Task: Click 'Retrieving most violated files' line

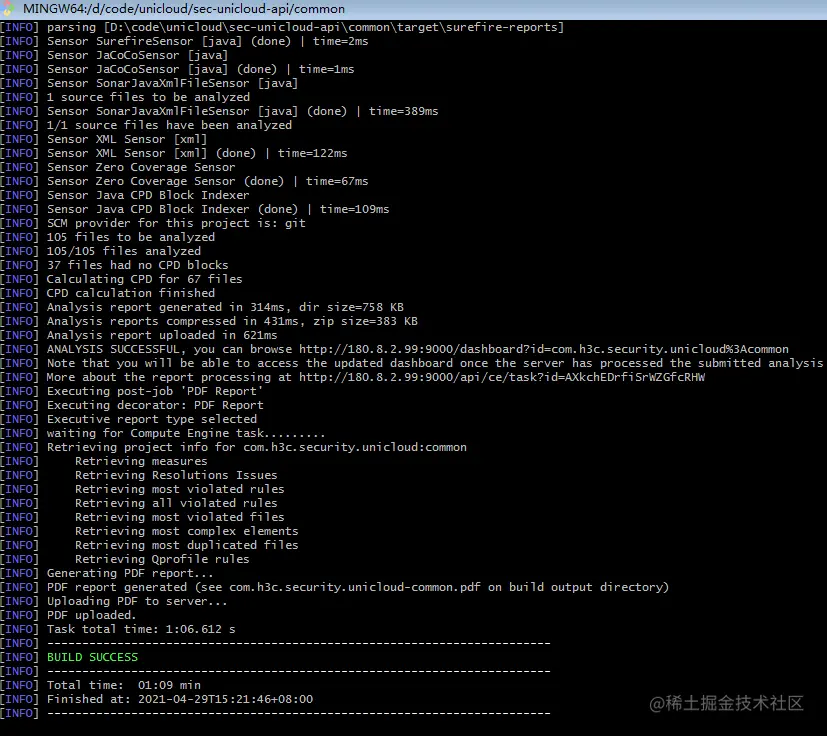Action: tap(179, 517)
